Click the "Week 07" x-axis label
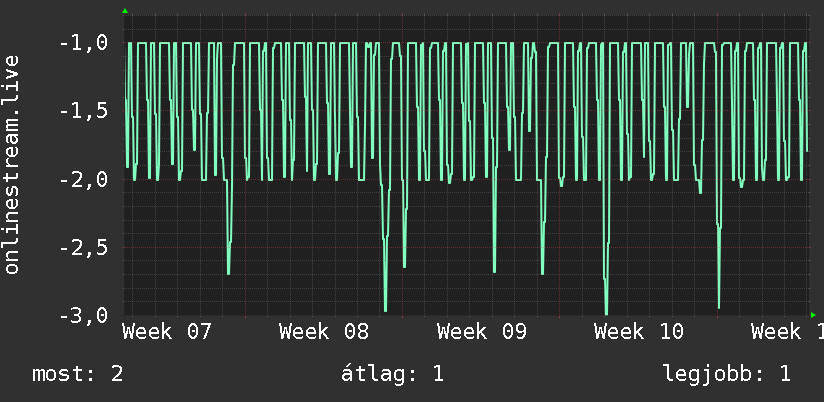824x402 pixels. 167,332
